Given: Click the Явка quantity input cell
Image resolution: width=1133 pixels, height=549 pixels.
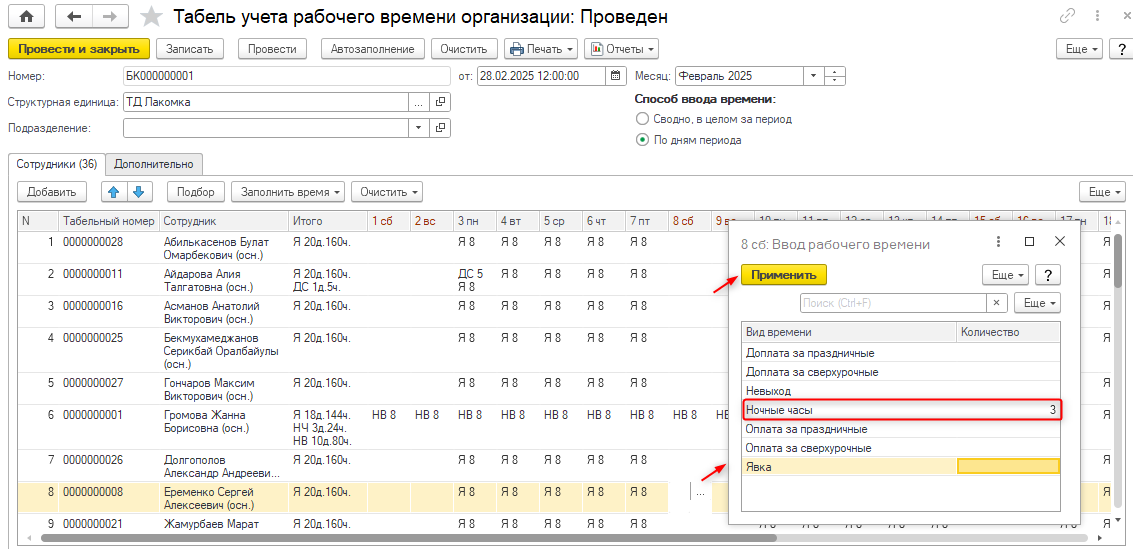Looking at the screenshot, I should coord(1007,466).
